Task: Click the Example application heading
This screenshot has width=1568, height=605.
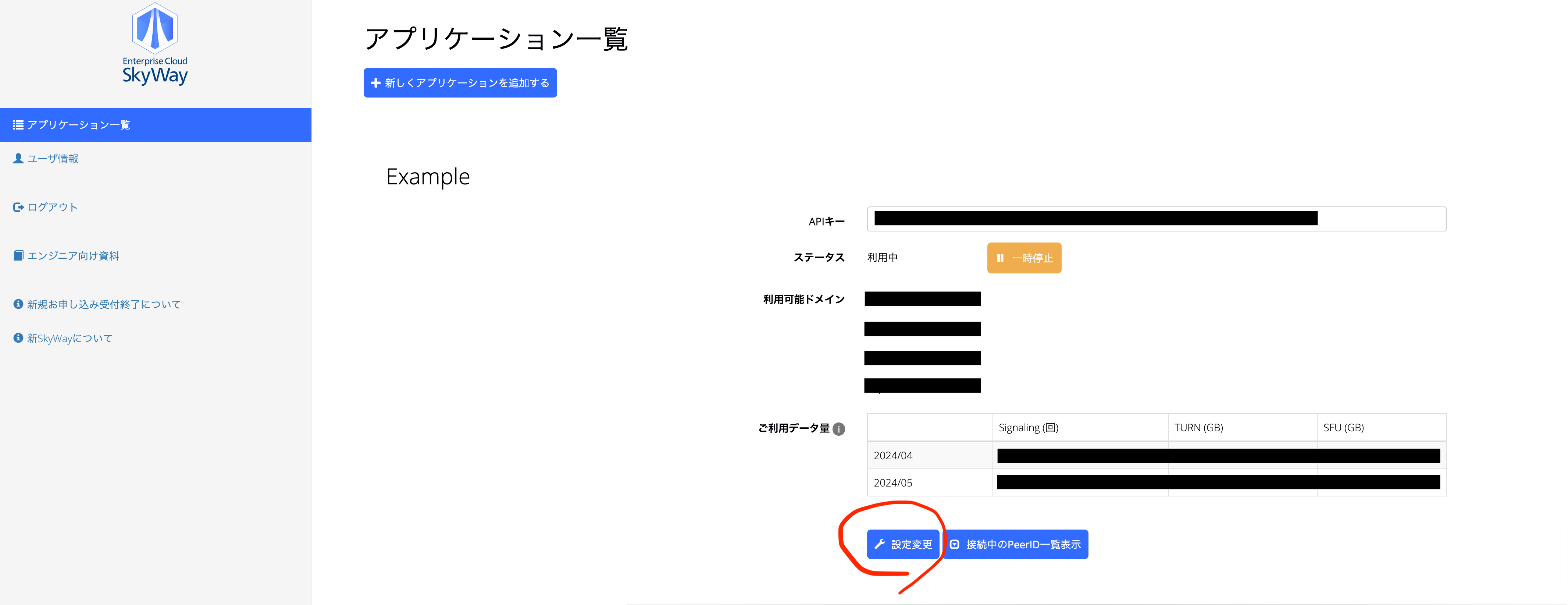Action: tap(428, 177)
